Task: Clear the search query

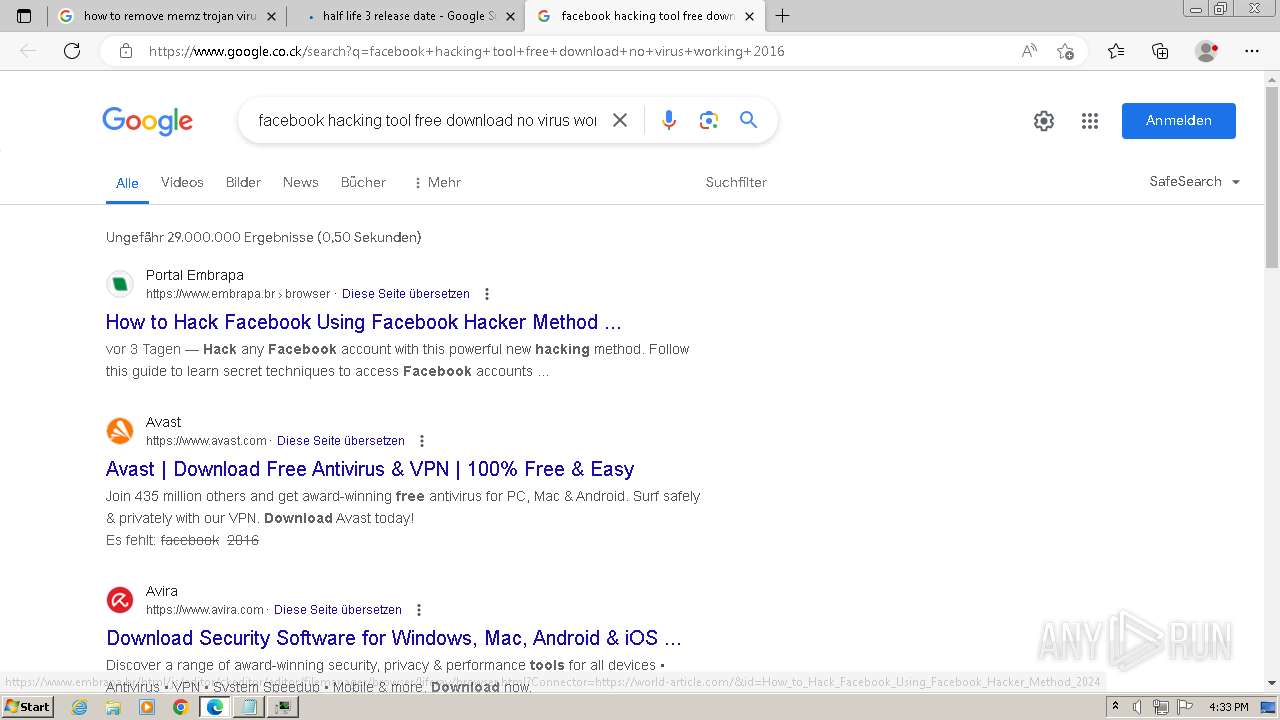Action: coord(620,120)
